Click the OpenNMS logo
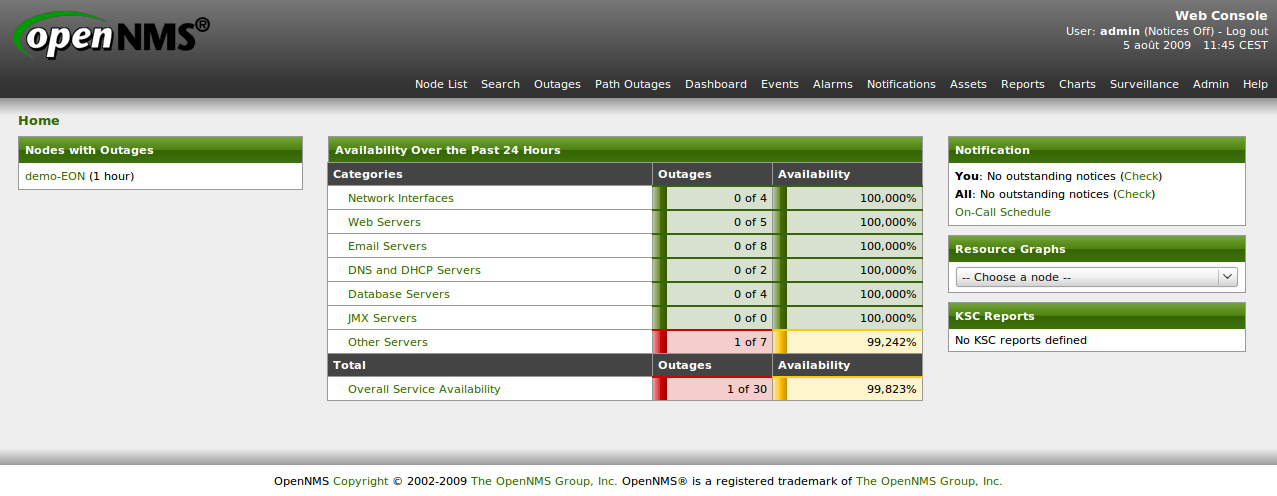This screenshot has width=1277, height=496. (x=112, y=37)
